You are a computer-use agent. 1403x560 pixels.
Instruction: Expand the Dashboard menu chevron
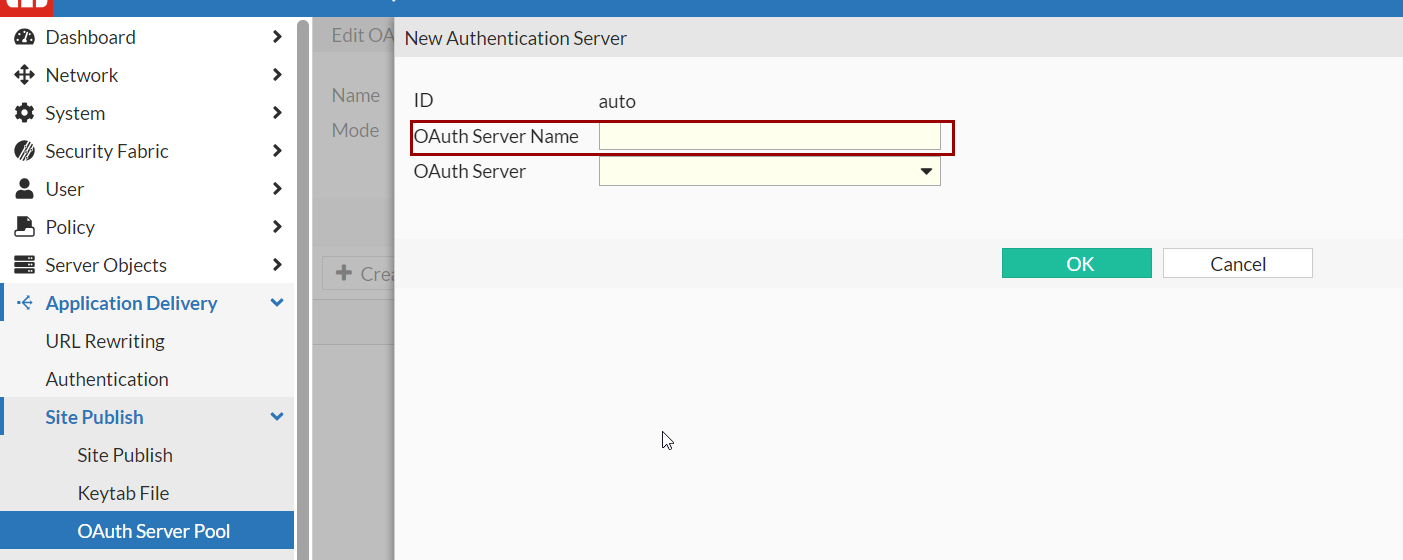coord(277,37)
